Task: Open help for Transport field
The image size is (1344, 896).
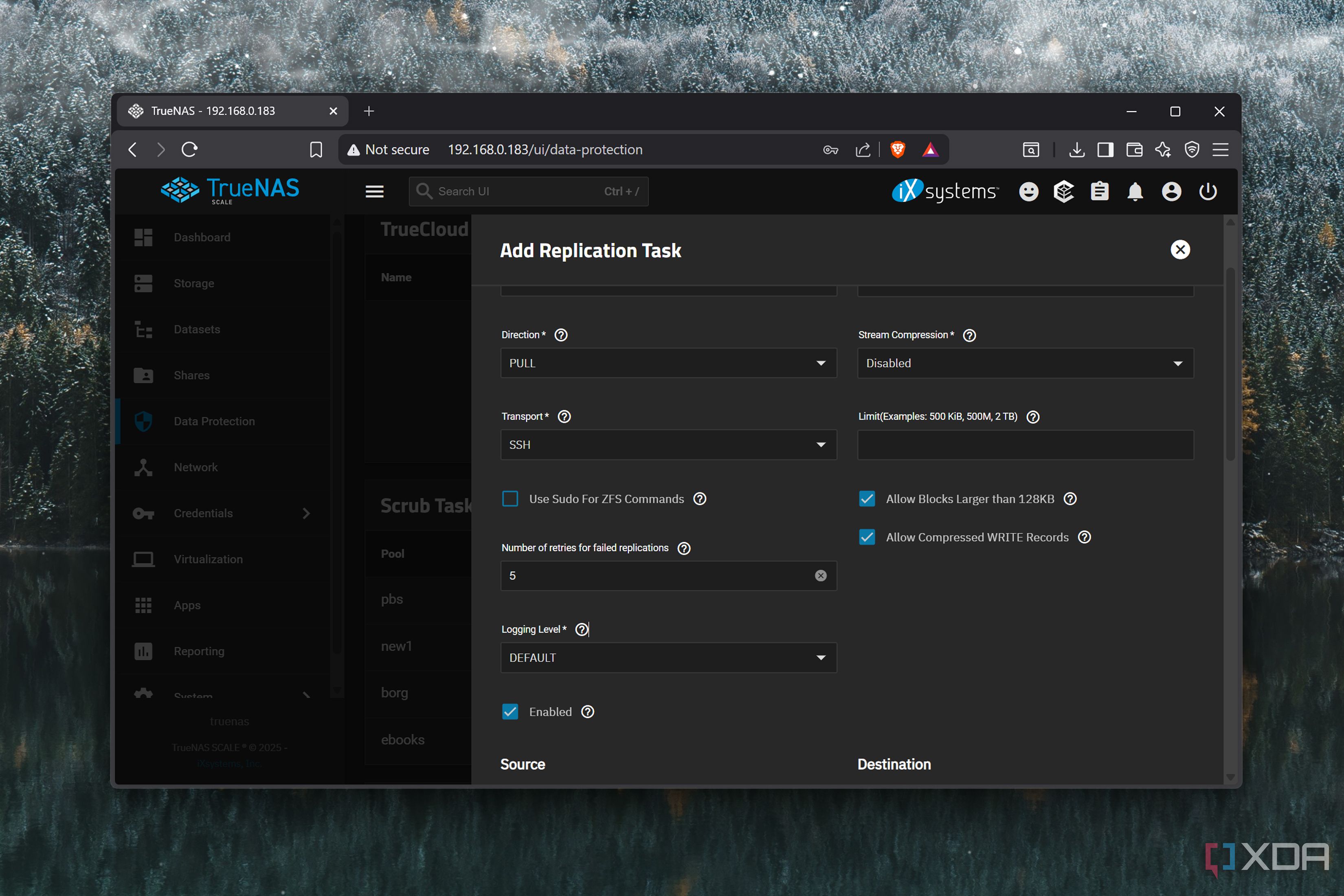Action: click(x=564, y=417)
